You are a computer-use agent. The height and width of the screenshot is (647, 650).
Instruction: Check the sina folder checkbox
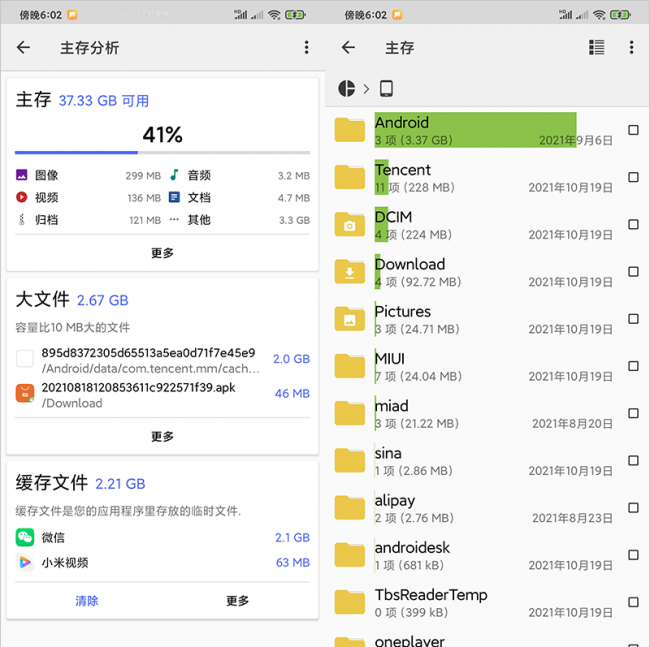633,461
